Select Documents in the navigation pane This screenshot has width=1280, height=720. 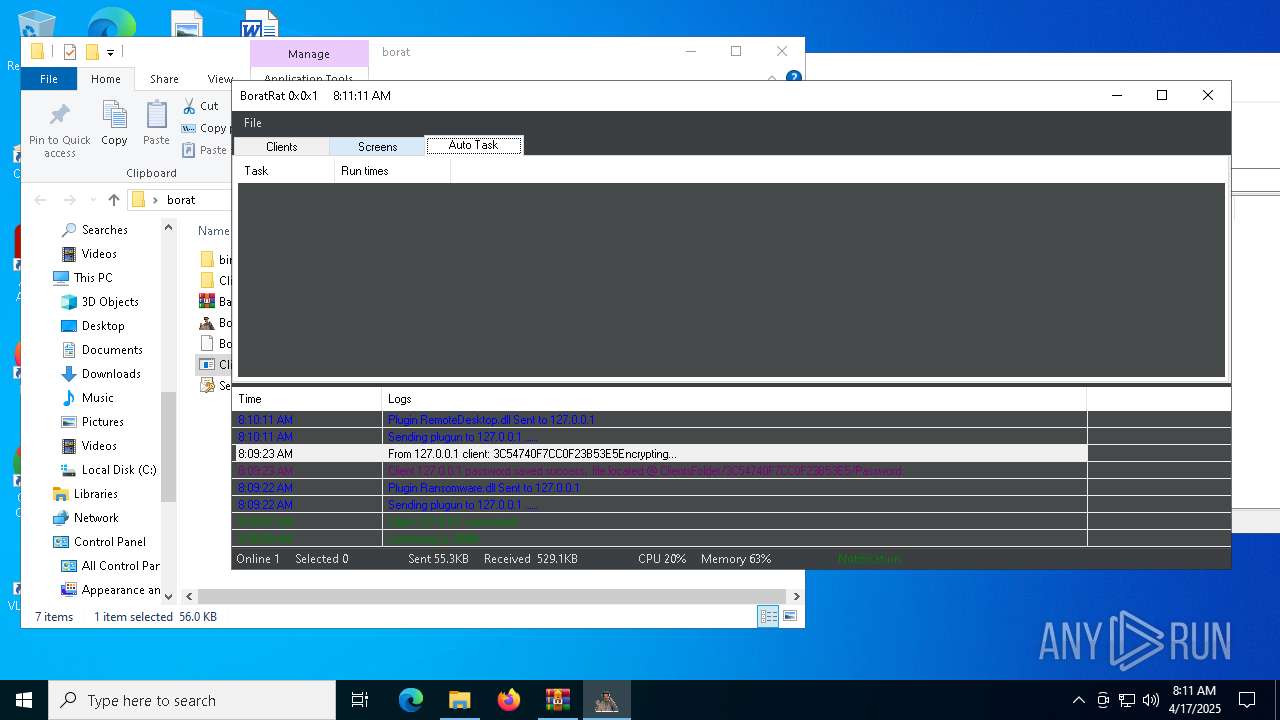coord(112,350)
